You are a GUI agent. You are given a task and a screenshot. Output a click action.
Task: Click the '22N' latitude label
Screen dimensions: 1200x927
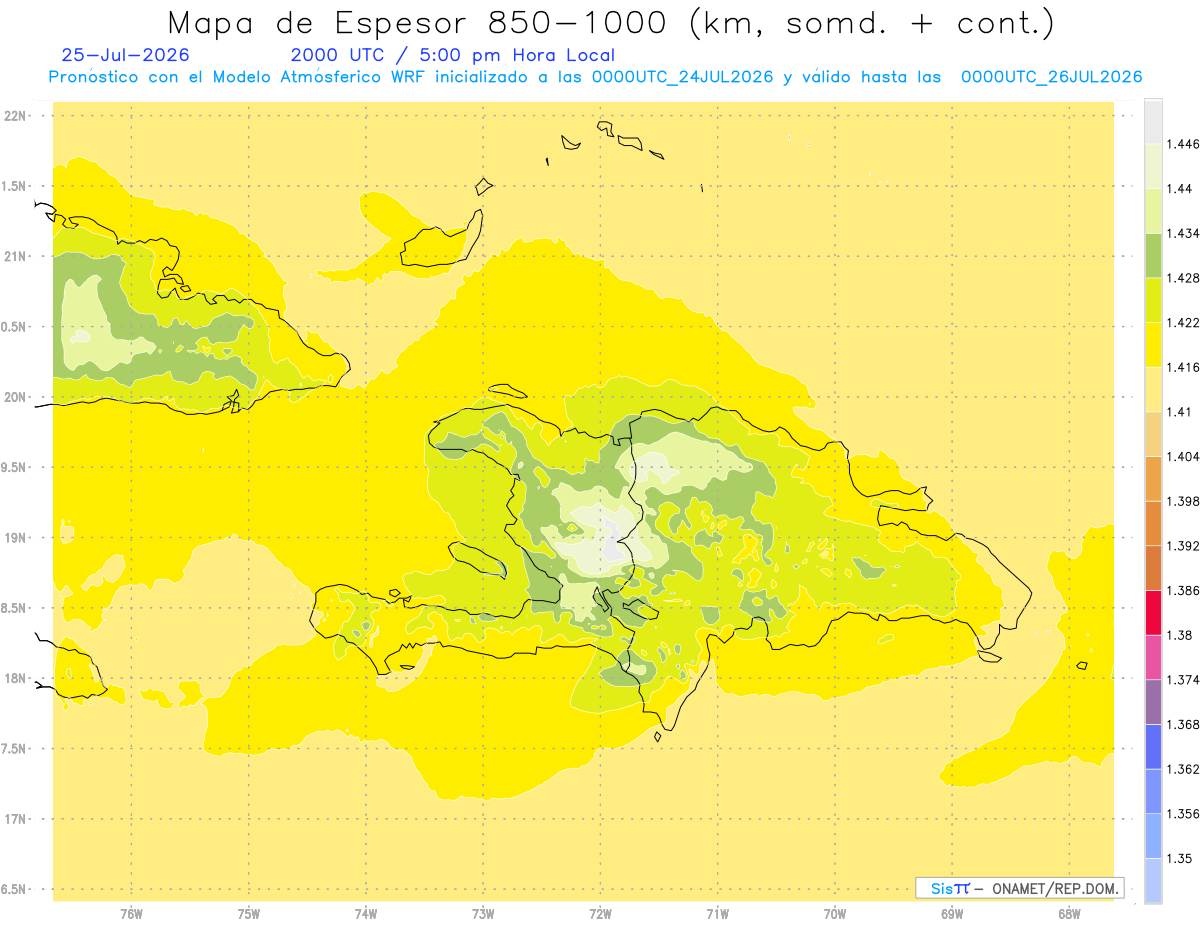tap(14, 116)
